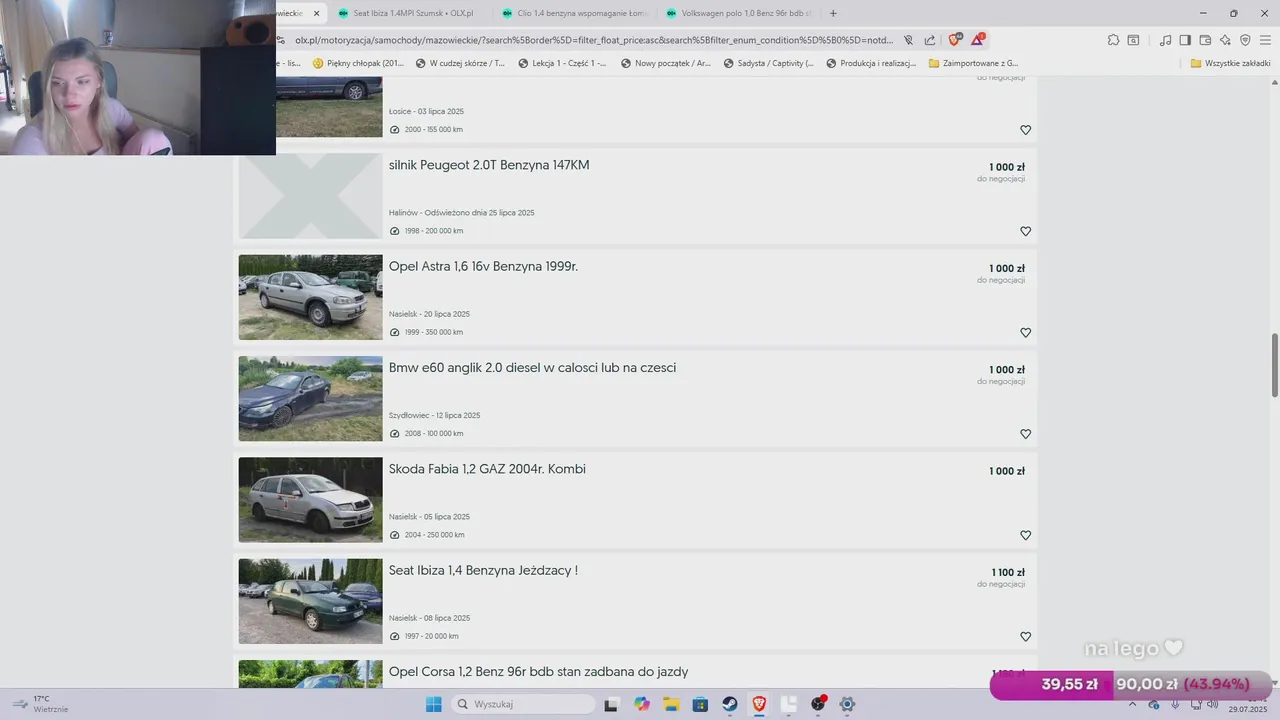Open a new browser tab with plus
1280x720 pixels.
[833, 13]
